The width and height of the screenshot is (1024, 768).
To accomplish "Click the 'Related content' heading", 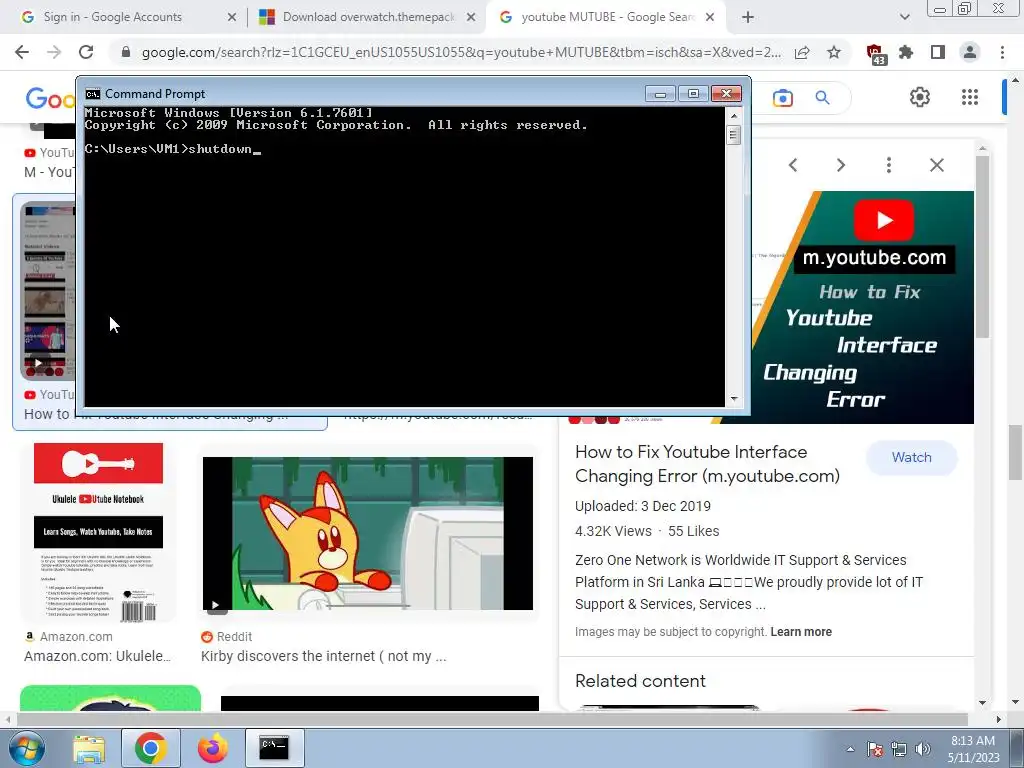I will pyautogui.click(x=640, y=681).
